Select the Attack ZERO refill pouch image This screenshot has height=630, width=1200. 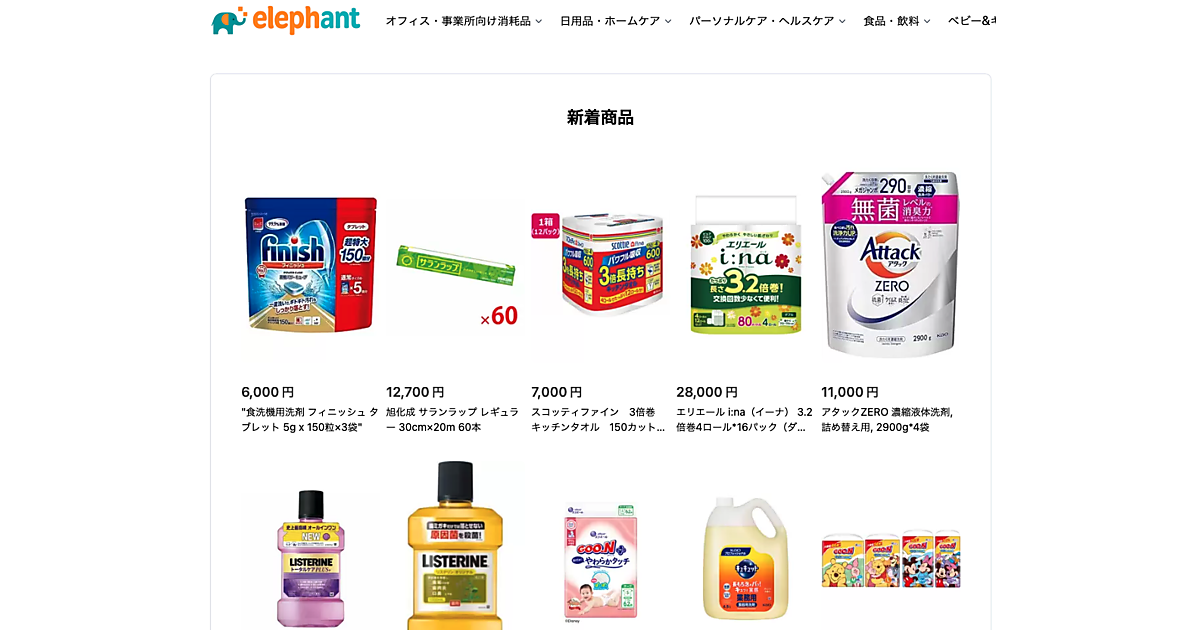click(x=891, y=263)
